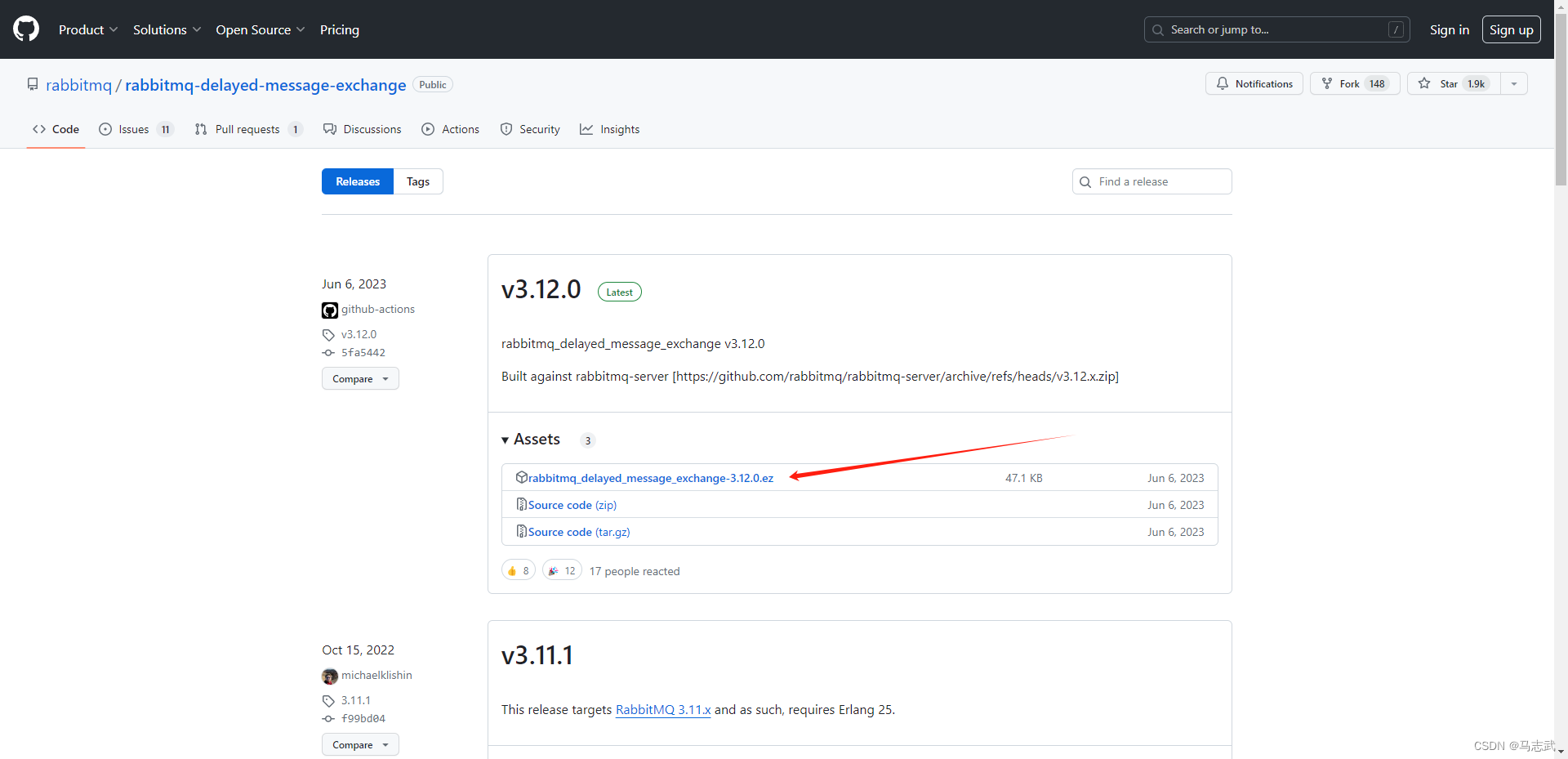
Task: Switch to the Code tab
Action: [56, 129]
